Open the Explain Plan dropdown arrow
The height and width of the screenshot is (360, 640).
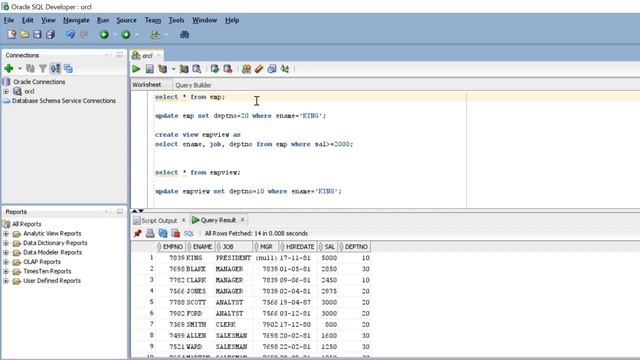[173, 69]
